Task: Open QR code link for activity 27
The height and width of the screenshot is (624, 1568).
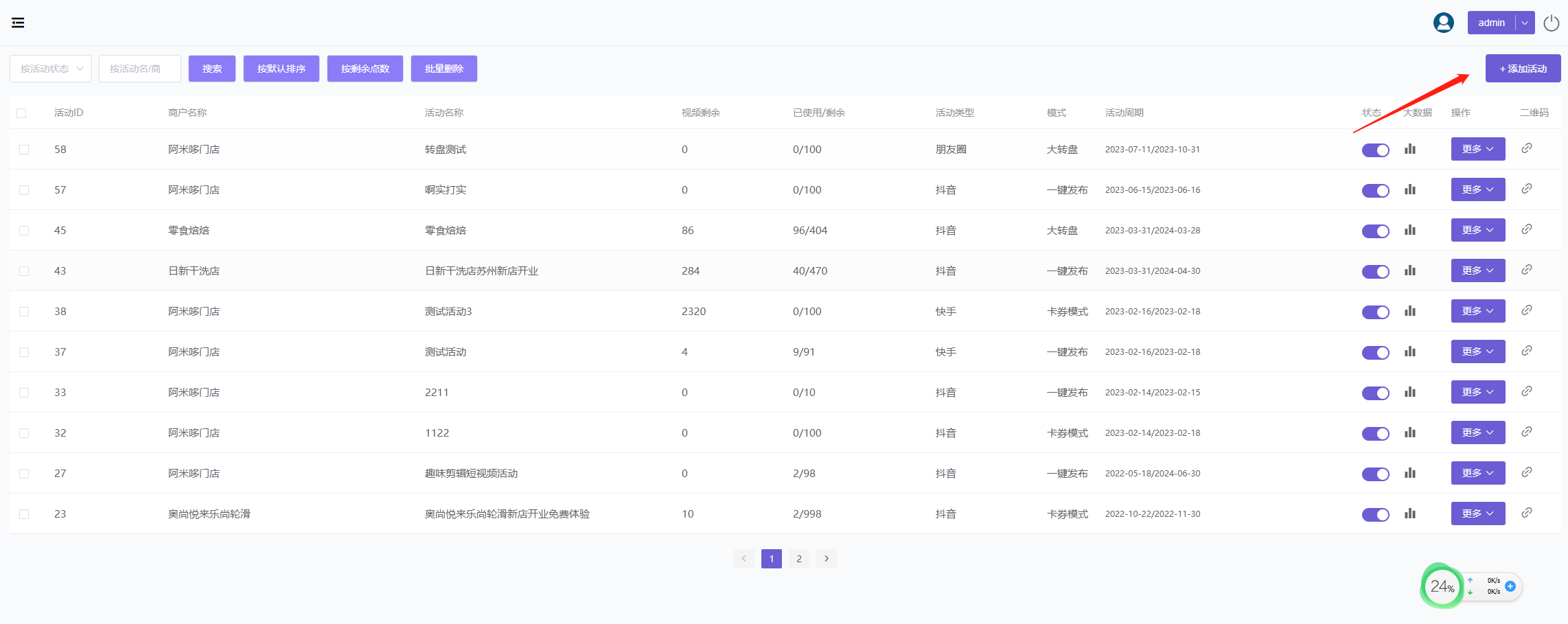Action: click(x=1527, y=472)
